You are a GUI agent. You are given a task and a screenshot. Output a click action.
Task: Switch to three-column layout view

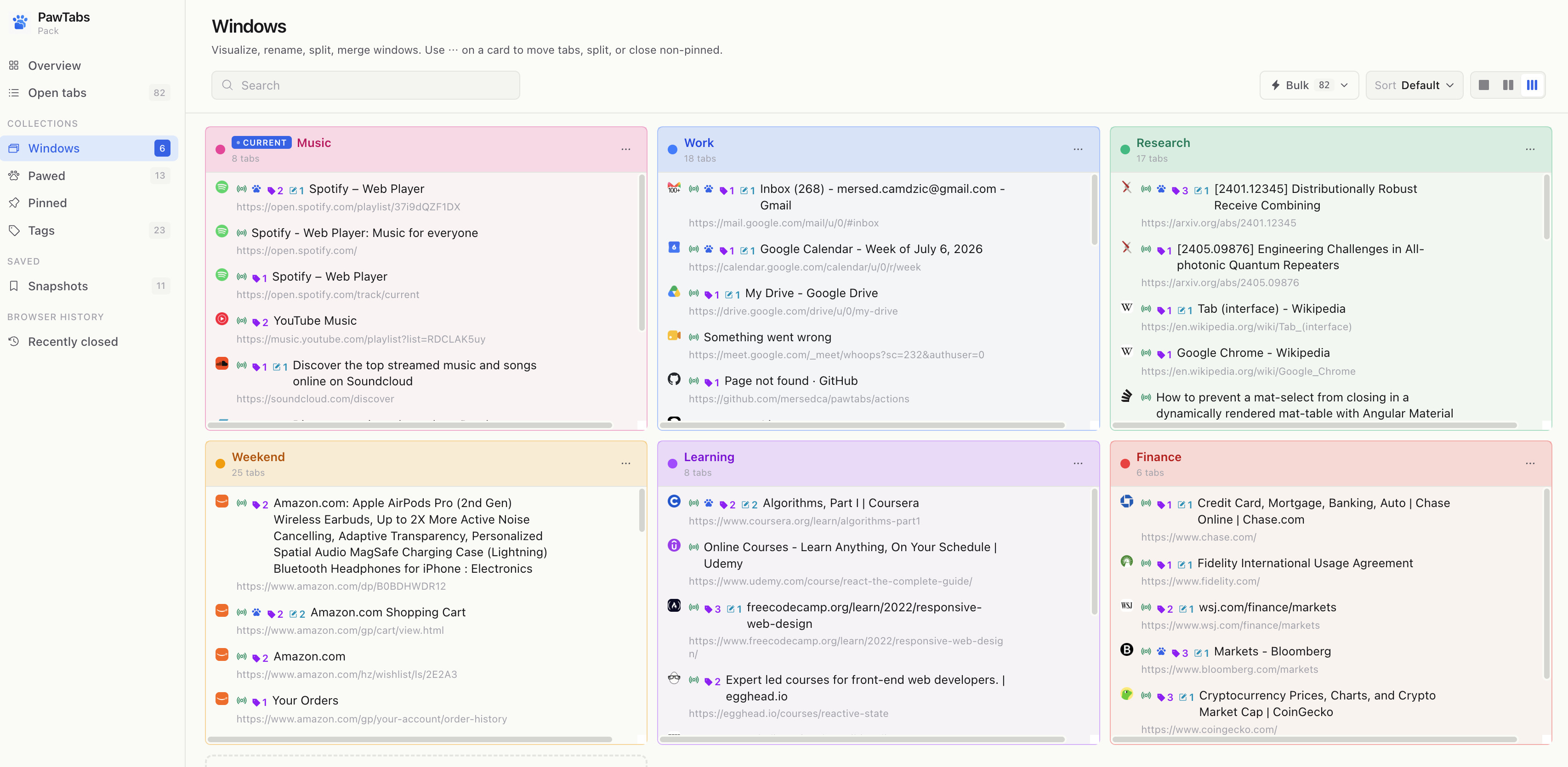pyautogui.click(x=1532, y=85)
